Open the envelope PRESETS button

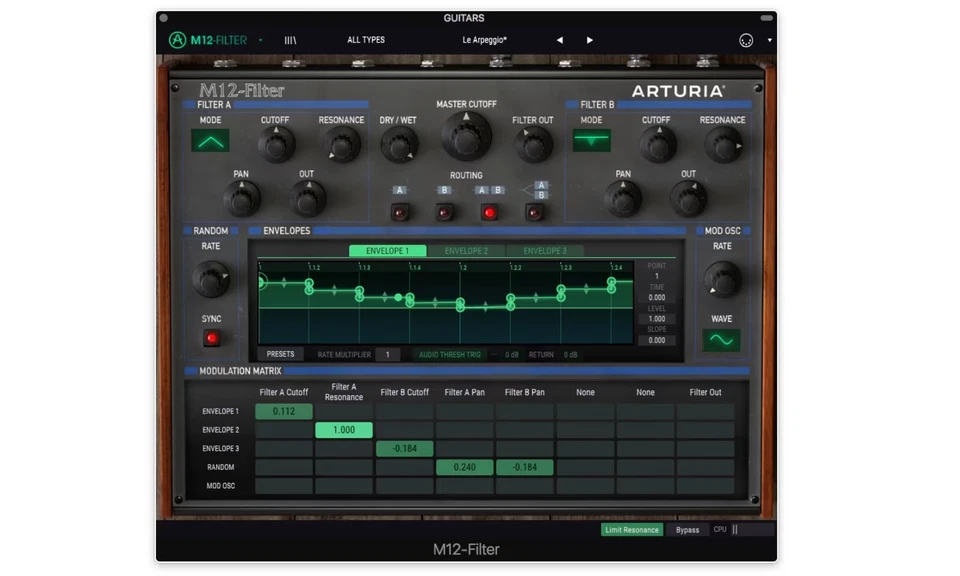point(280,353)
